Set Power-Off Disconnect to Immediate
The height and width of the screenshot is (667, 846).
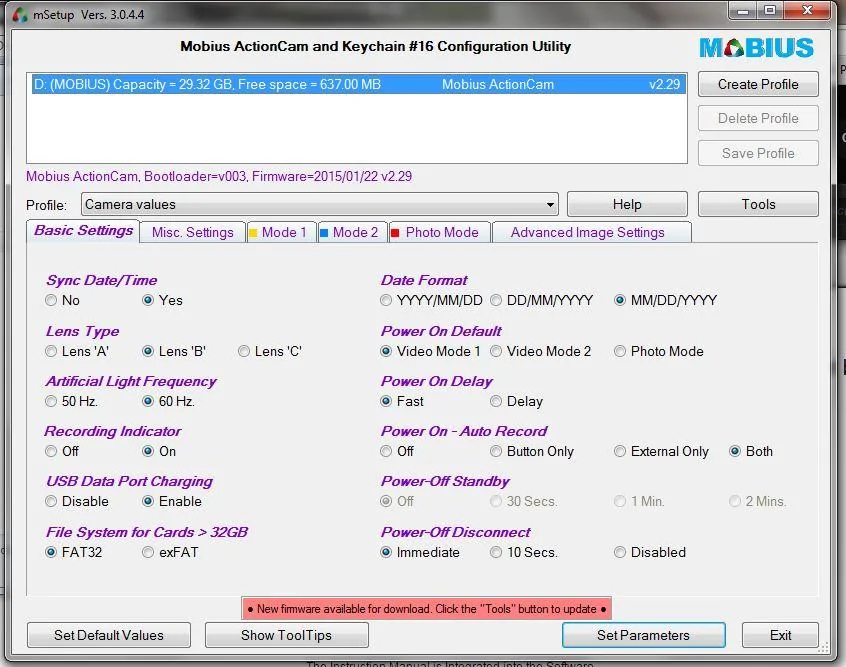click(x=420, y=553)
